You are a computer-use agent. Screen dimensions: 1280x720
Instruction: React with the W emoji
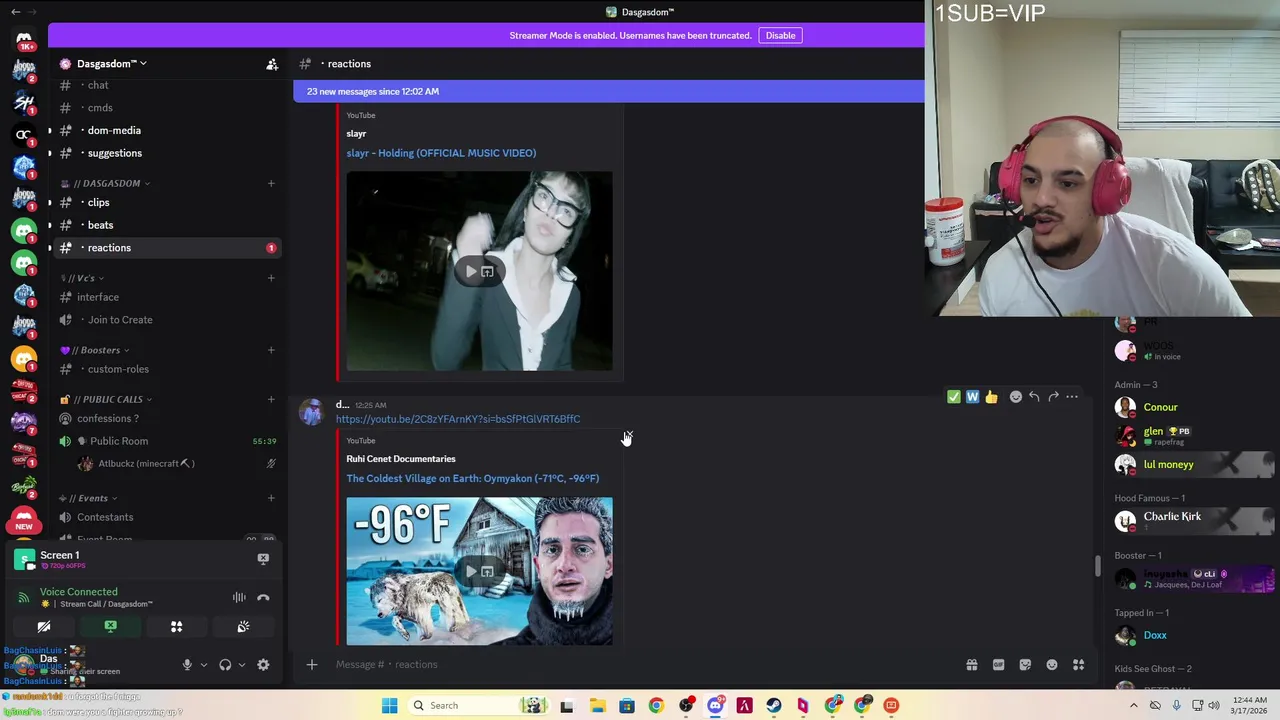972,397
